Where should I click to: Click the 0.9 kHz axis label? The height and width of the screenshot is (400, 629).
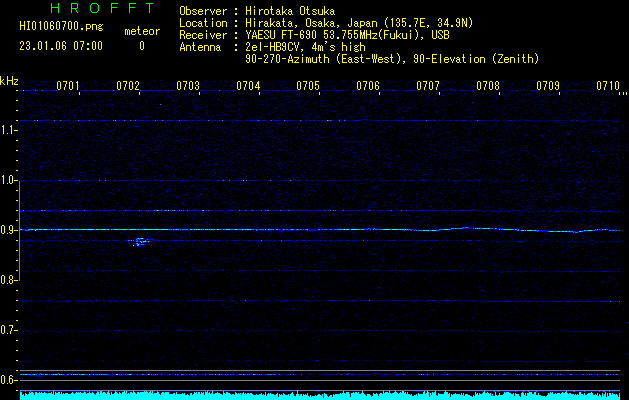(x=8, y=230)
